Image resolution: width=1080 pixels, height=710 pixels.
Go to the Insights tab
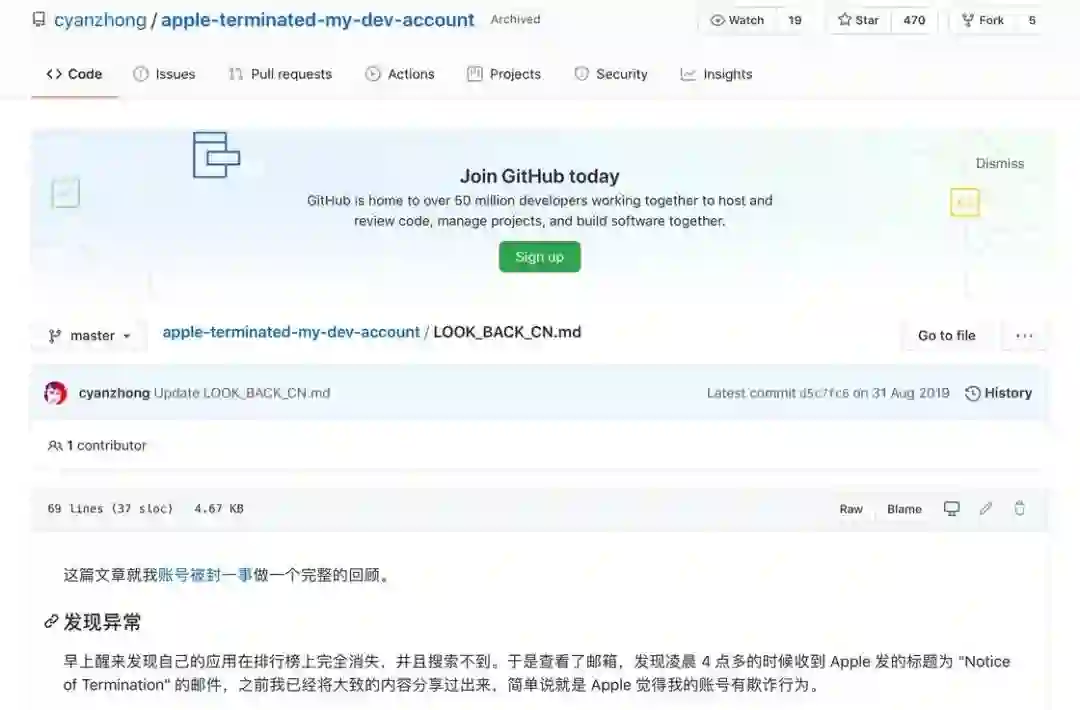(716, 74)
